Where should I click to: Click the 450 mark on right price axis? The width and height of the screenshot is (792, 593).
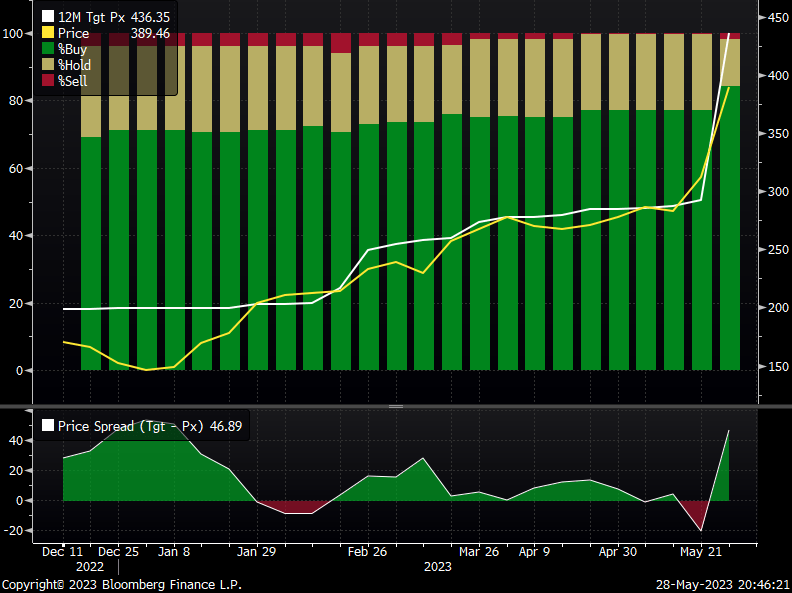pyautogui.click(x=773, y=18)
